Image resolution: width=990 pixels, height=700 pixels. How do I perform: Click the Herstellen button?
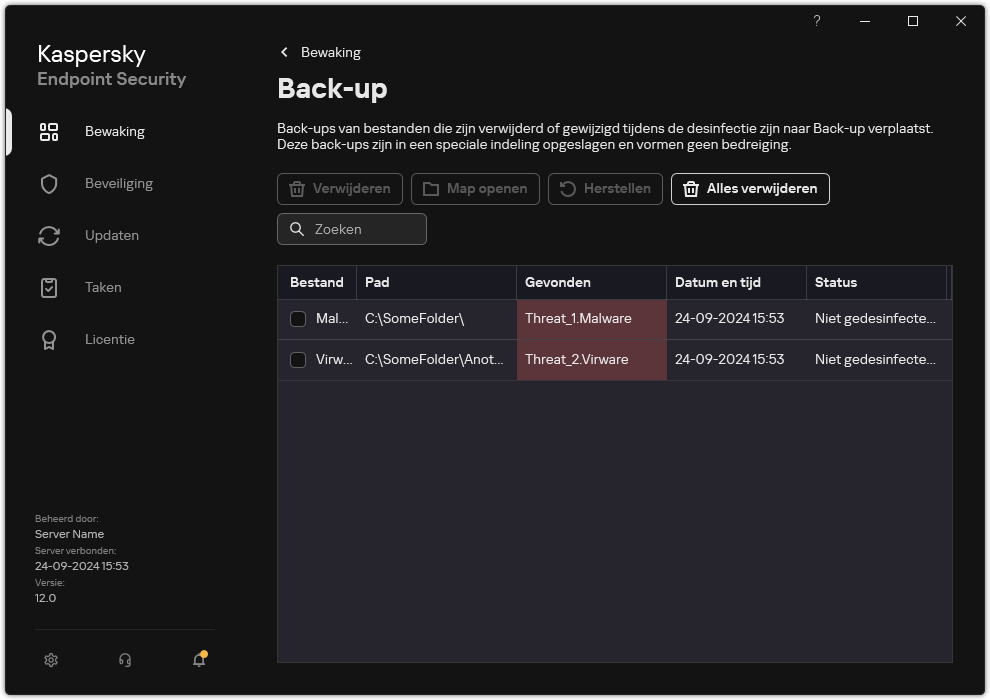point(605,189)
